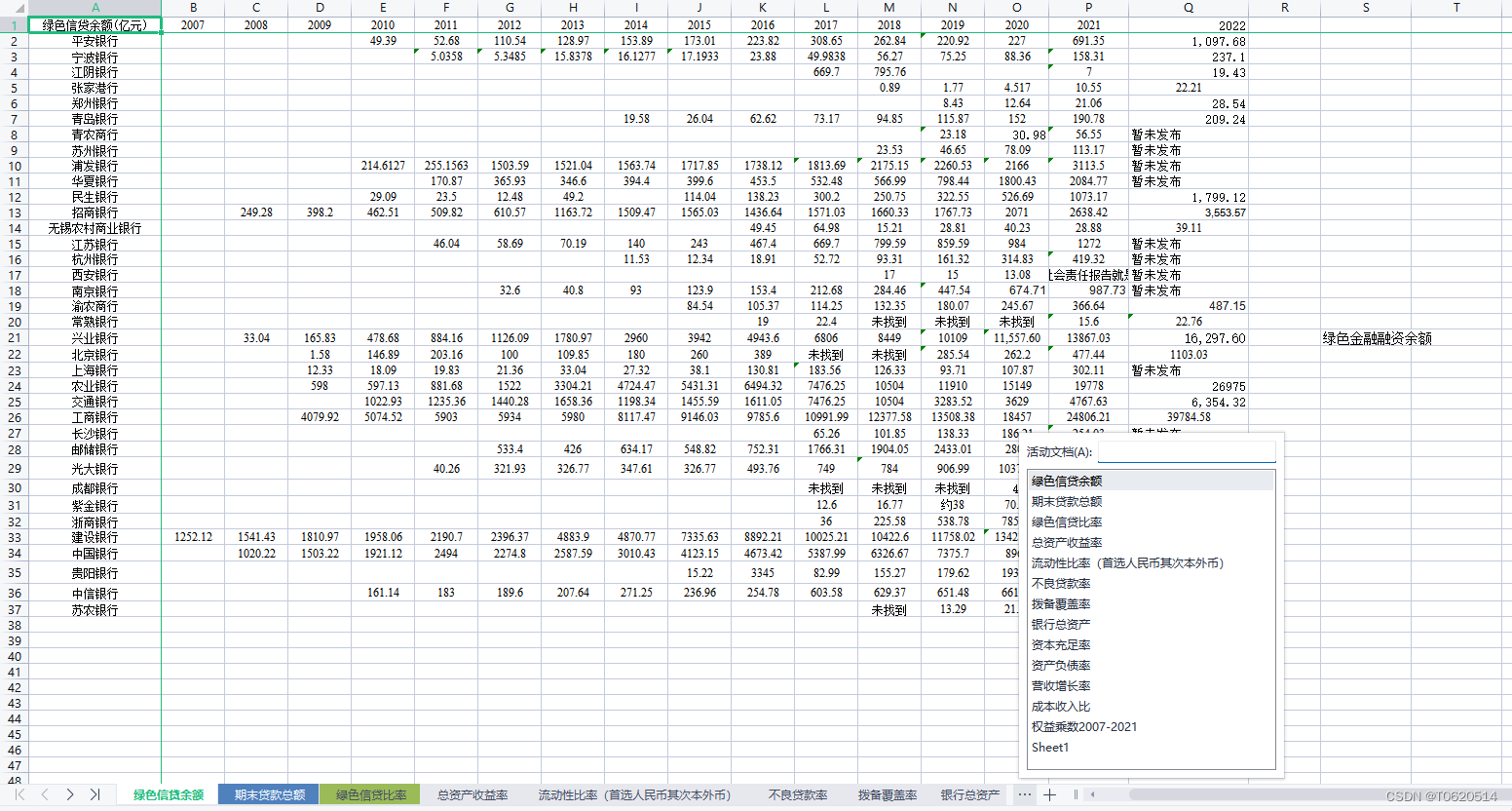Image resolution: width=1512 pixels, height=811 pixels.
Task: Jump to the last sheet arrow
Action: (95, 794)
